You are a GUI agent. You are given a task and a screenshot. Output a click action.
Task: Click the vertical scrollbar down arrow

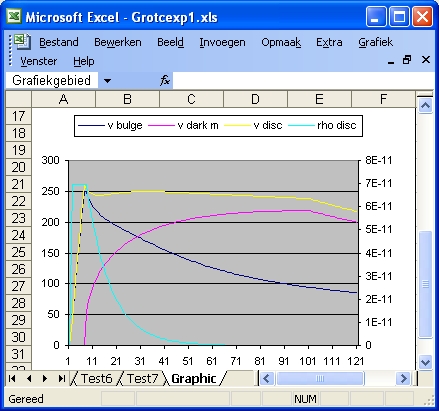click(x=425, y=362)
